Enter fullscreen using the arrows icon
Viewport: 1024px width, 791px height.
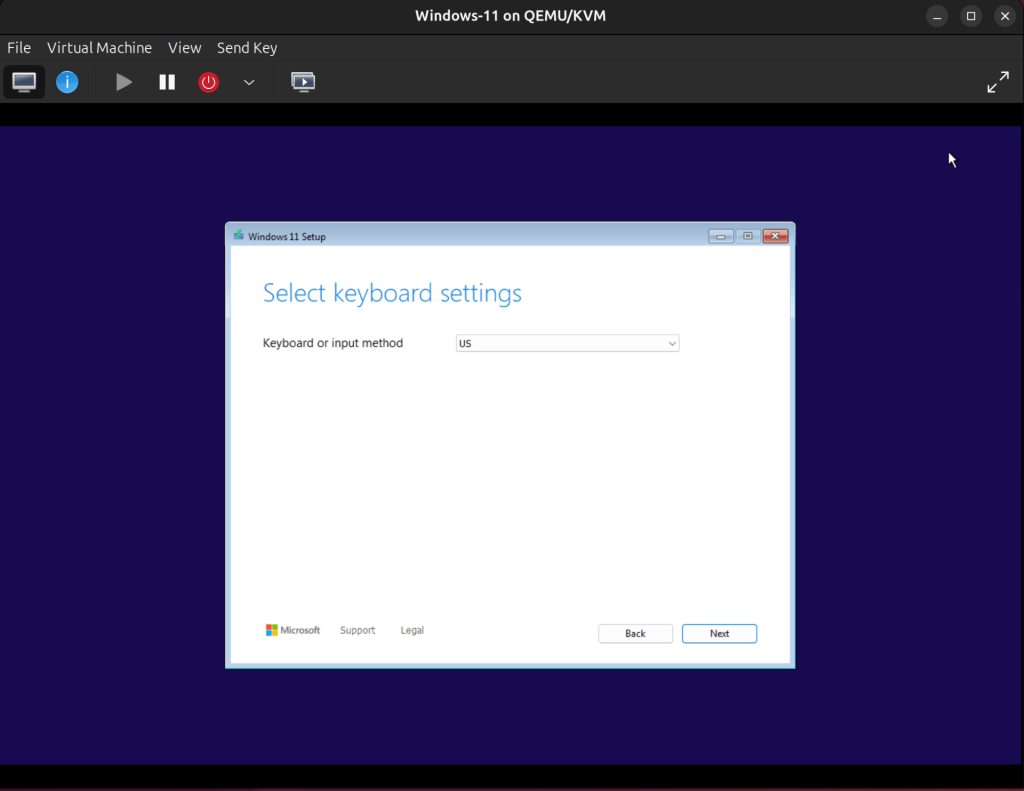(x=998, y=81)
